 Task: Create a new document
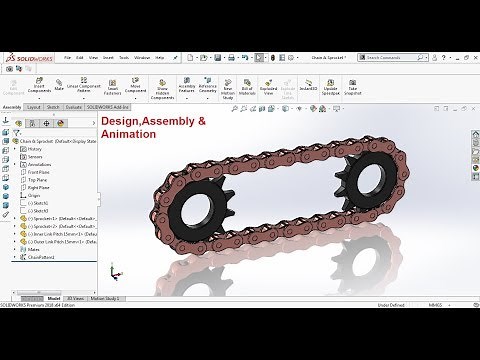(190, 58)
